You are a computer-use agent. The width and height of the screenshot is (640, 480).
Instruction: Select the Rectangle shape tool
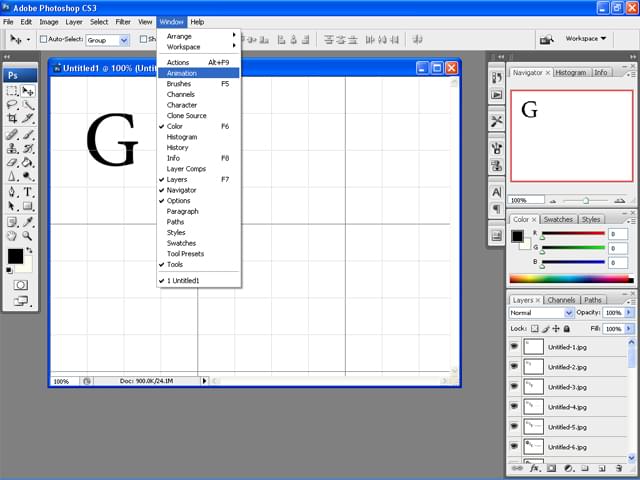(28, 206)
